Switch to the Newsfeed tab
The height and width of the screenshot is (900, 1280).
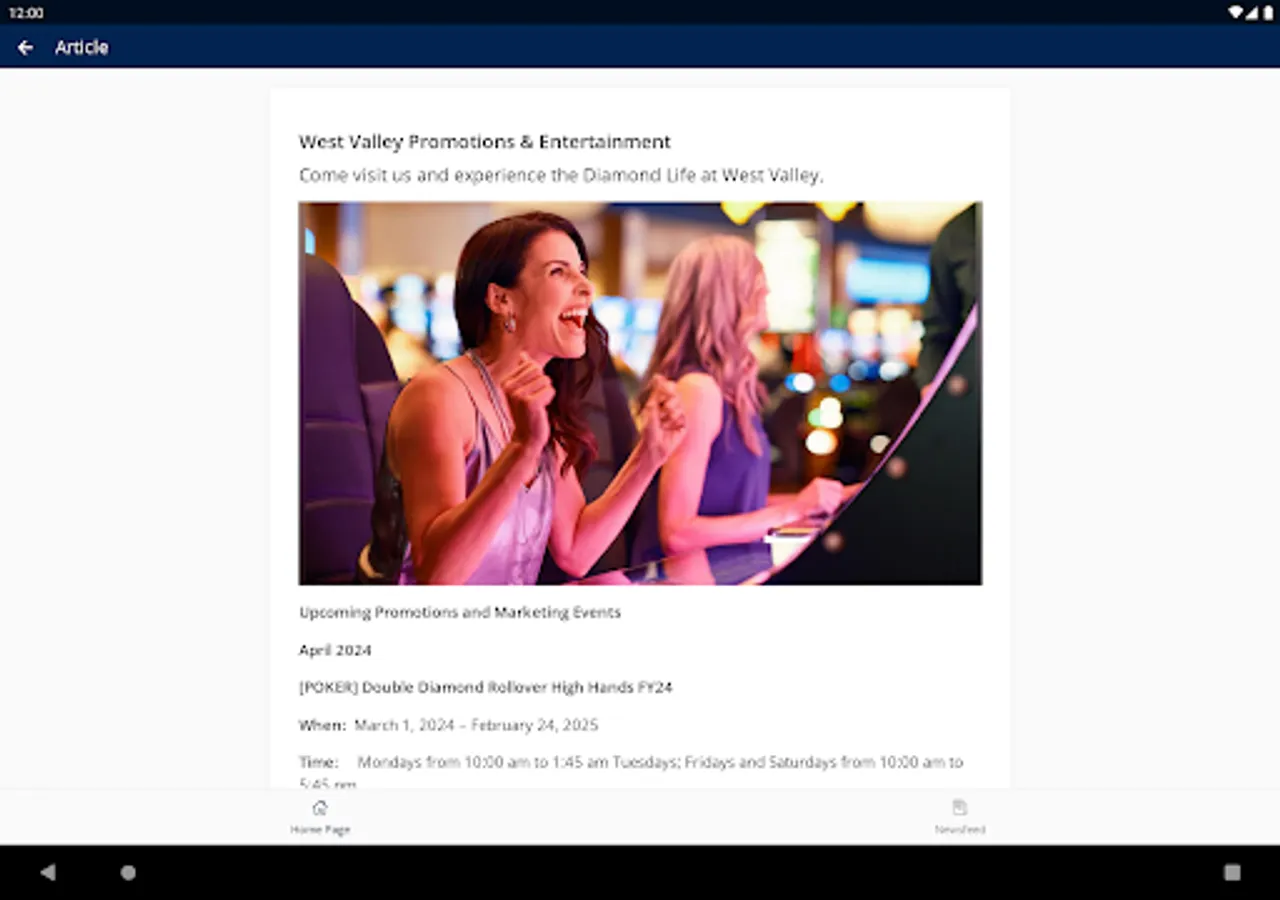point(960,817)
